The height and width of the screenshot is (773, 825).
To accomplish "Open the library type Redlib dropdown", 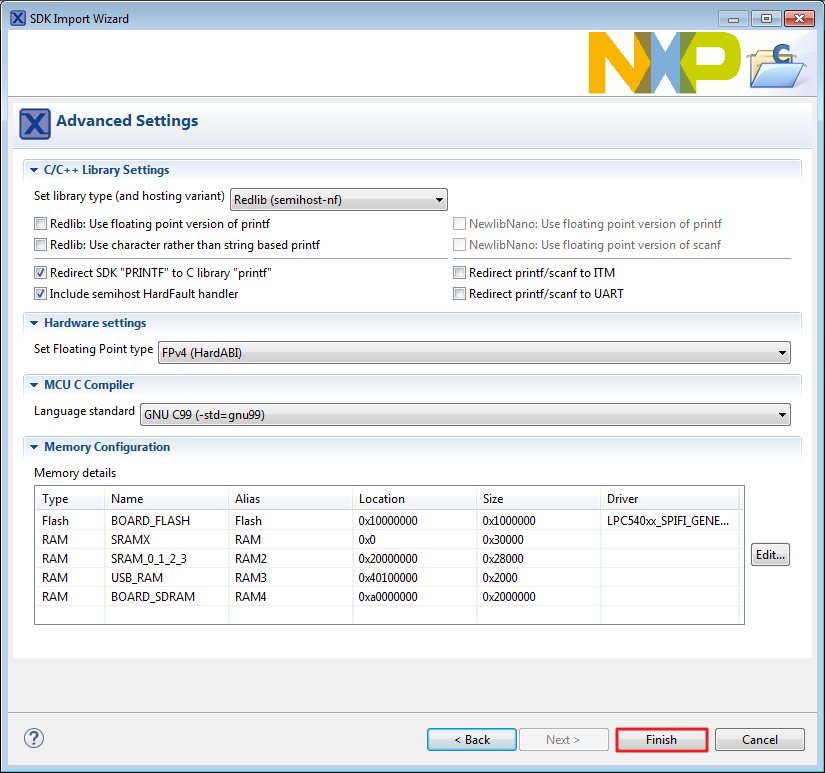I will pos(339,200).
